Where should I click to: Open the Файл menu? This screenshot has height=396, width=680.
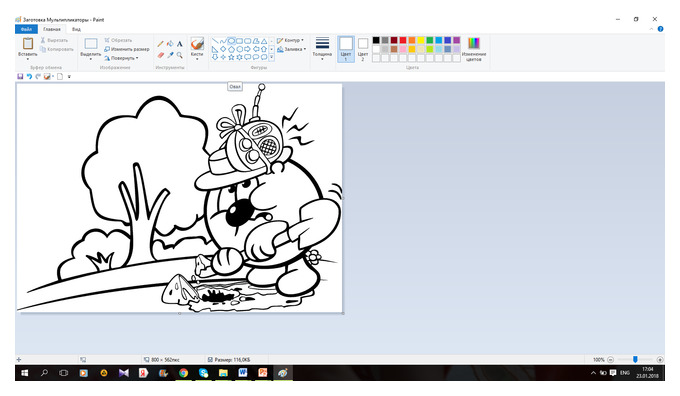point(26,29)
